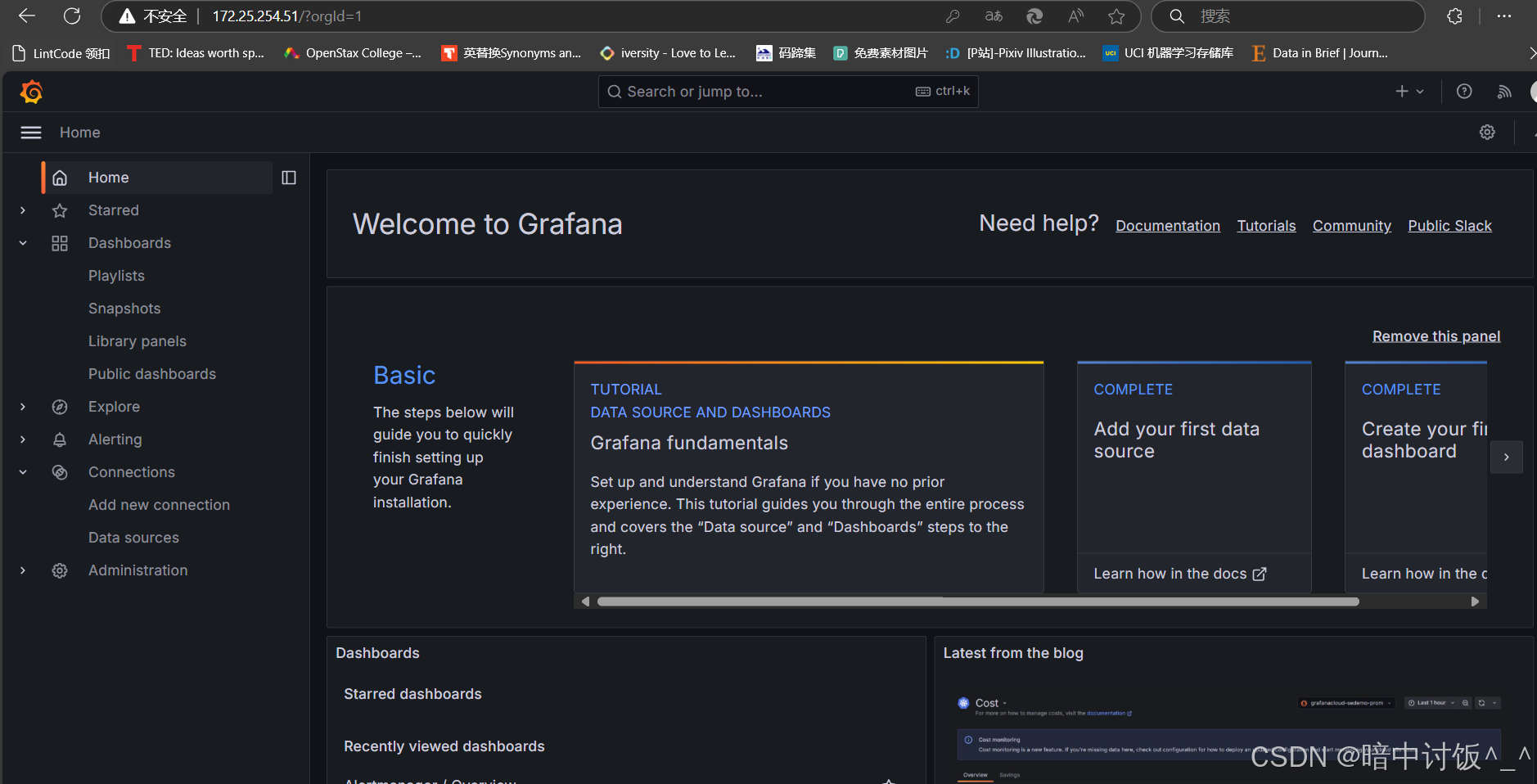Open dashboard settings gear icon

pos(1487,133)
